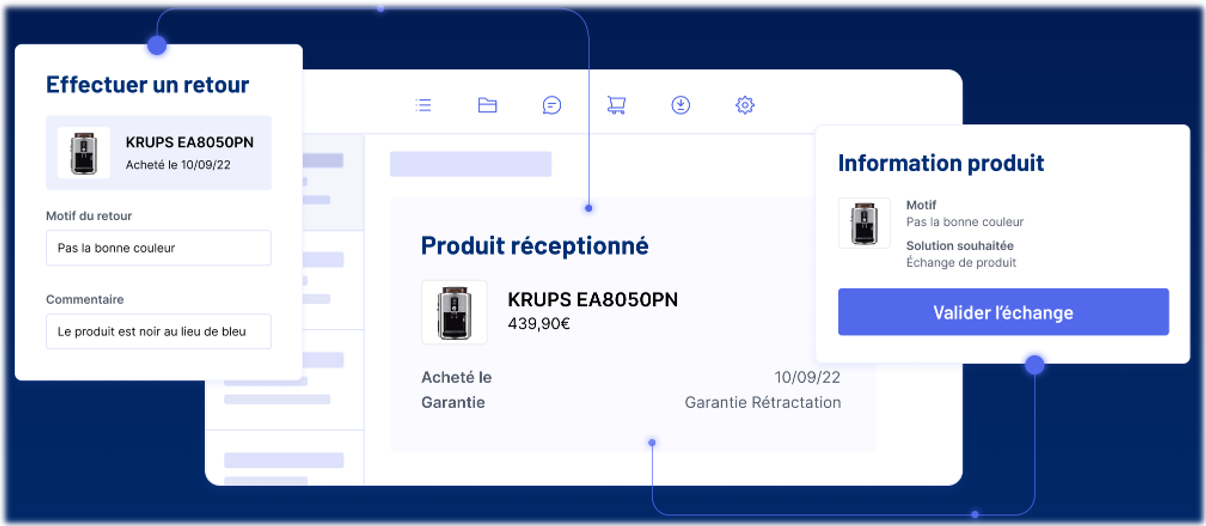Click the Valider l'échange button
Image resolution: width=1206 pixels, height=526 pixels.
pyautogui.click(x=1003, y=312)
